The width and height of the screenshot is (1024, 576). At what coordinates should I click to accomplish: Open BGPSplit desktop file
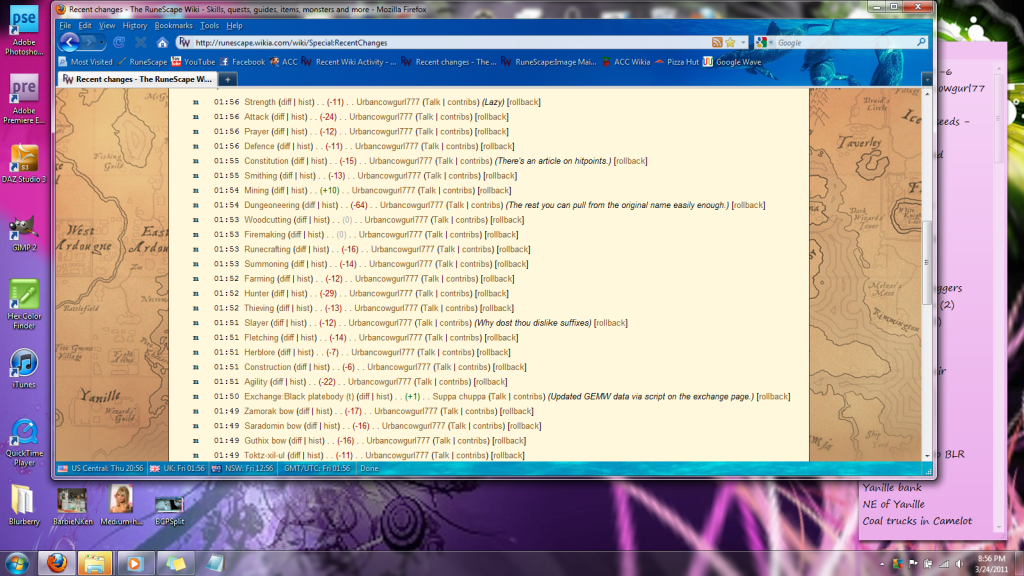169,509
